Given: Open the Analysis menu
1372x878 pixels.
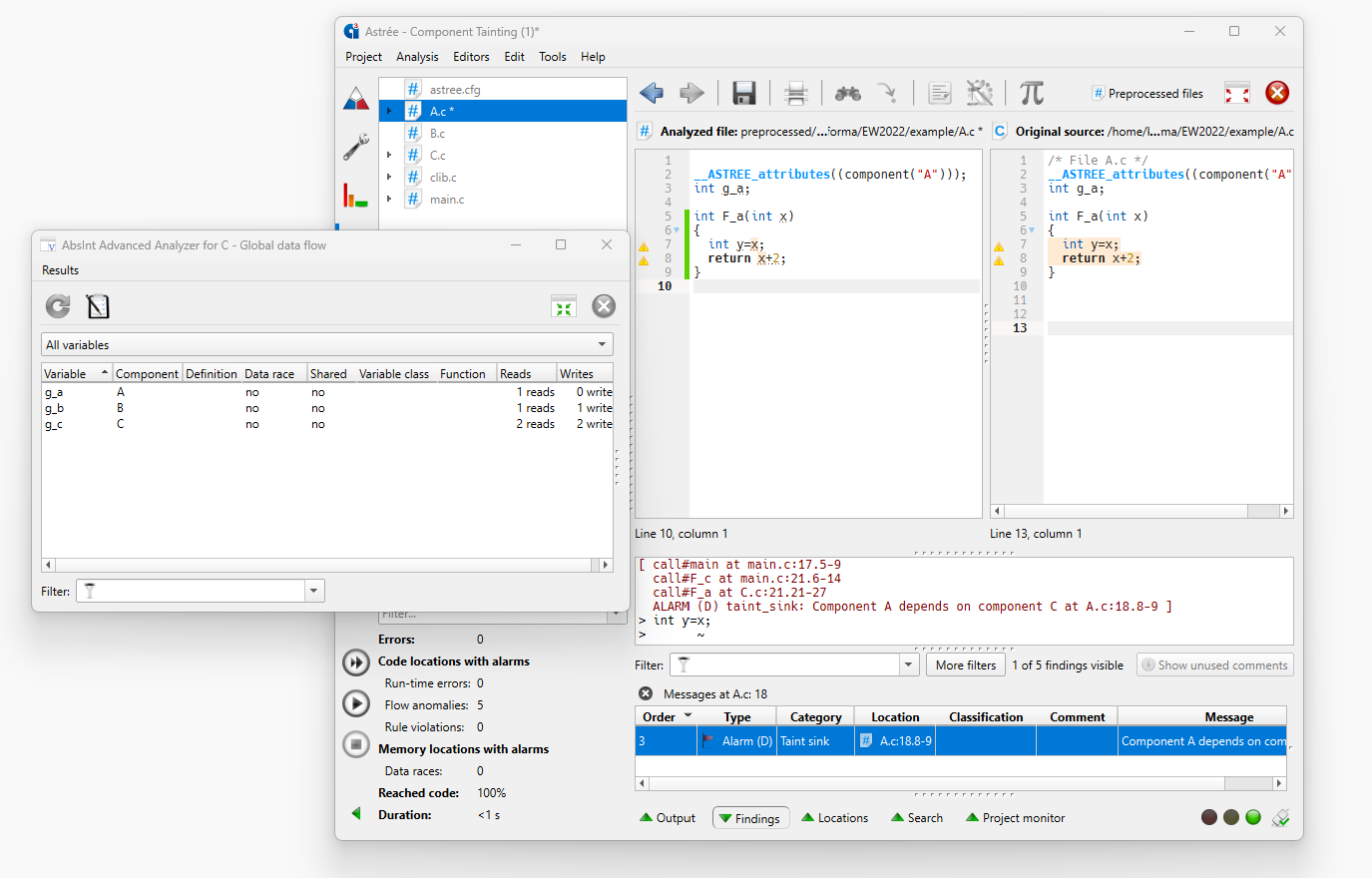Looking at the screenshot, I should coord(417,57).
